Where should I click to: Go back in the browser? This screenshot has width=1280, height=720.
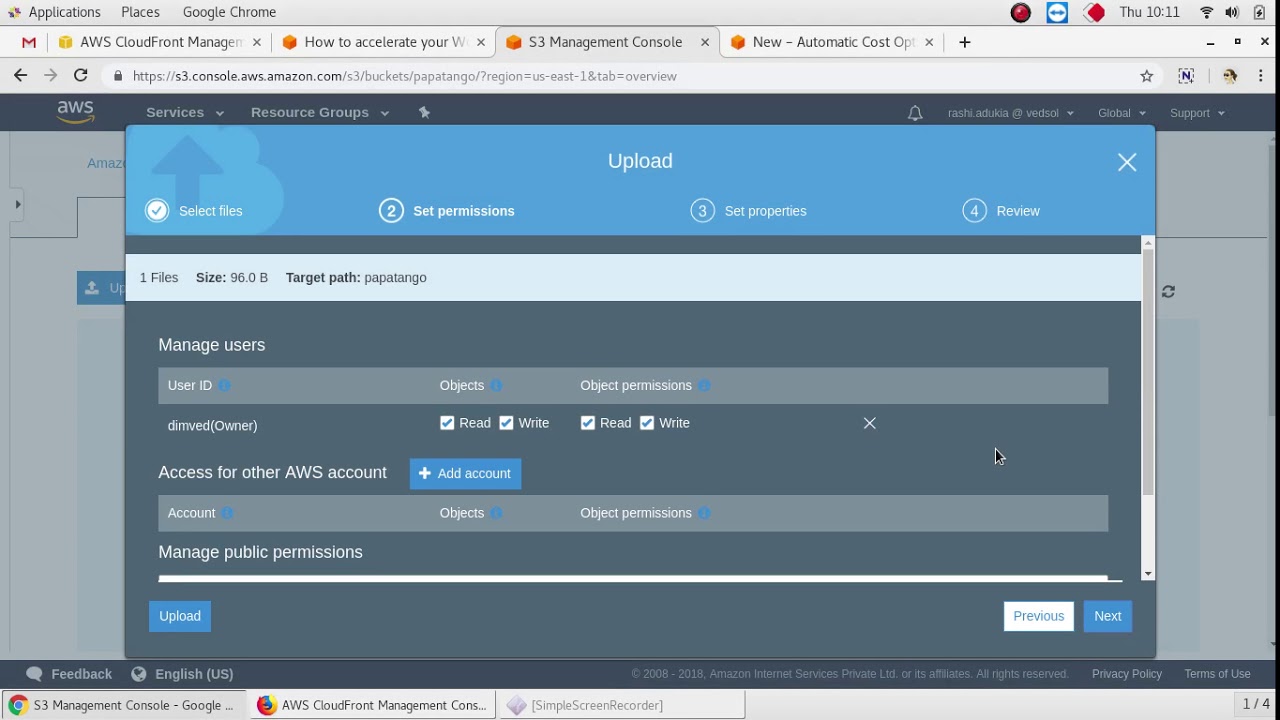[x=21, y=75]
